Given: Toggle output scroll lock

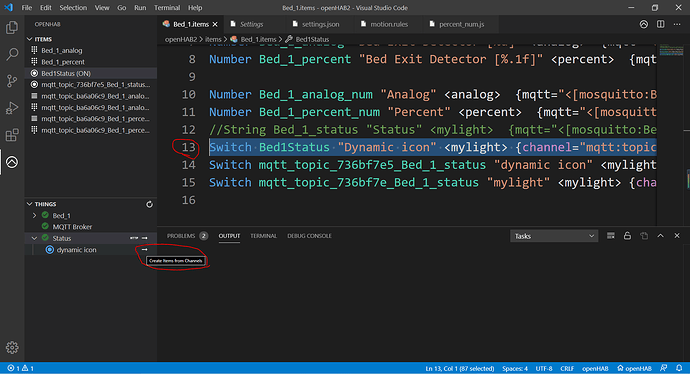Looking at the screenshot, I should click(627, 236).
